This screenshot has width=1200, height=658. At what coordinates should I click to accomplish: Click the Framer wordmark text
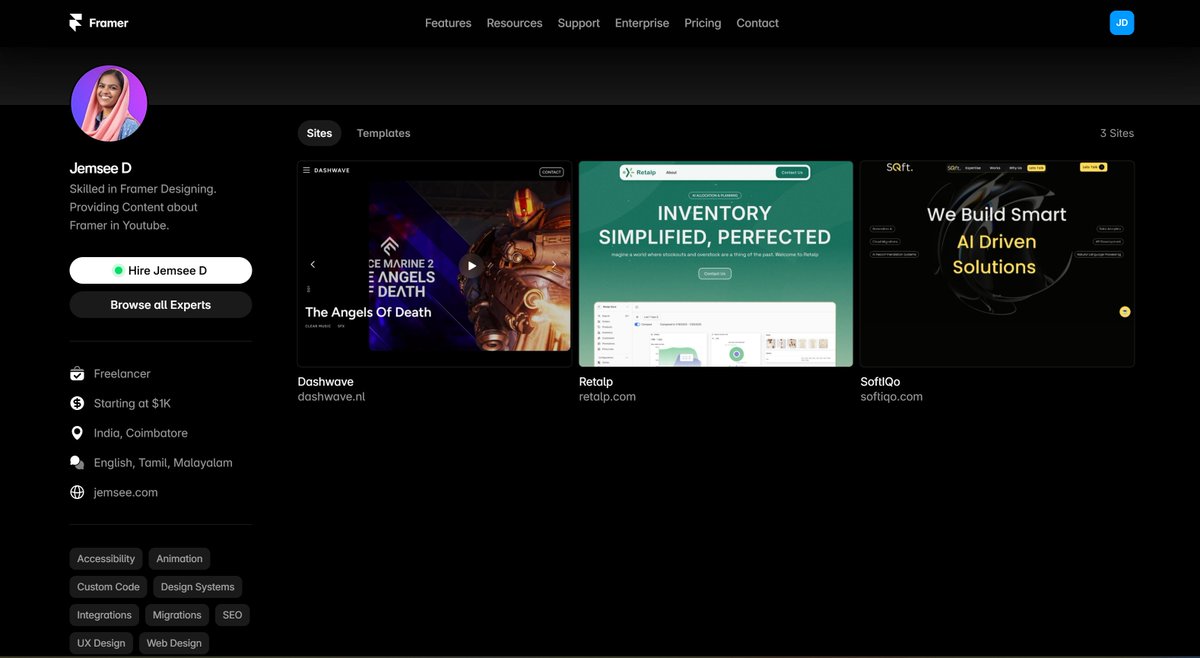point(109,23)
